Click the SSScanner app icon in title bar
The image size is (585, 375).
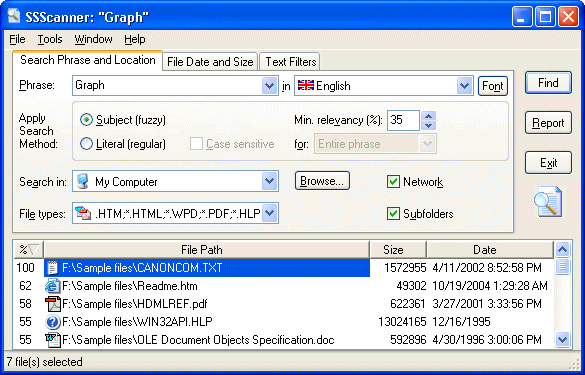[14, 16]
